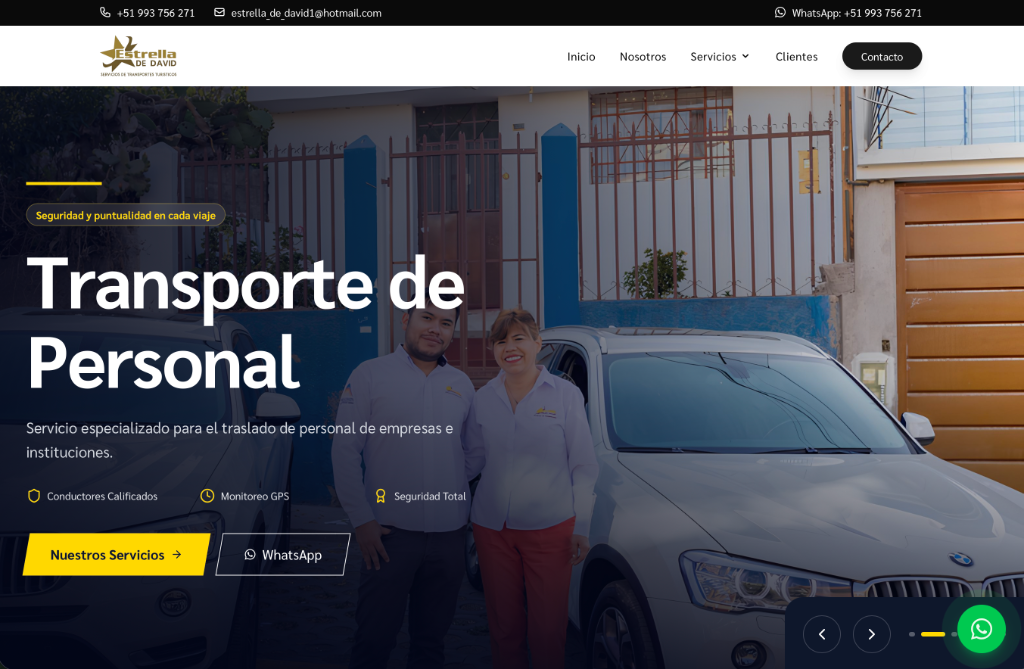1024x669 pixels.
Task: Click the email envelope icon
Action: (219, 12)
